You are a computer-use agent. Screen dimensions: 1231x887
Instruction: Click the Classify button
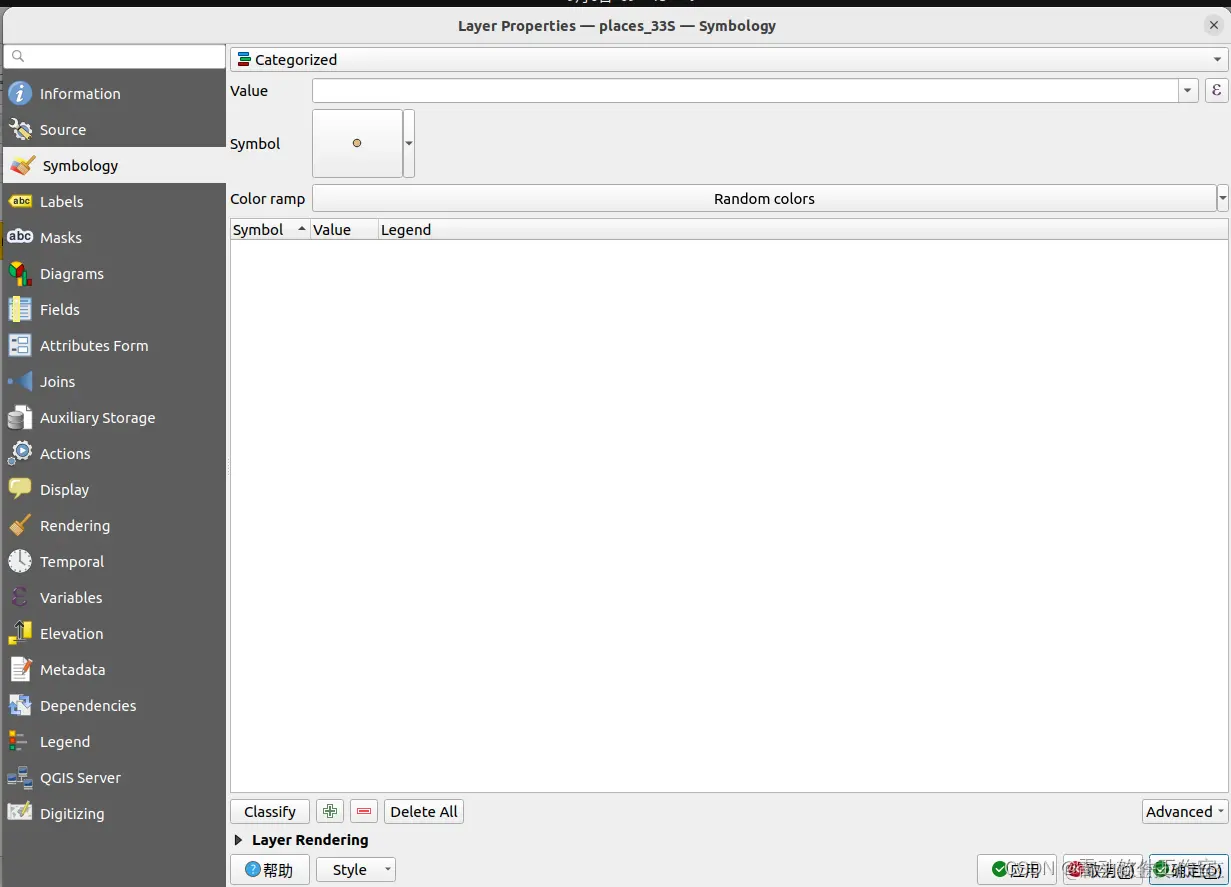(270, 812)
